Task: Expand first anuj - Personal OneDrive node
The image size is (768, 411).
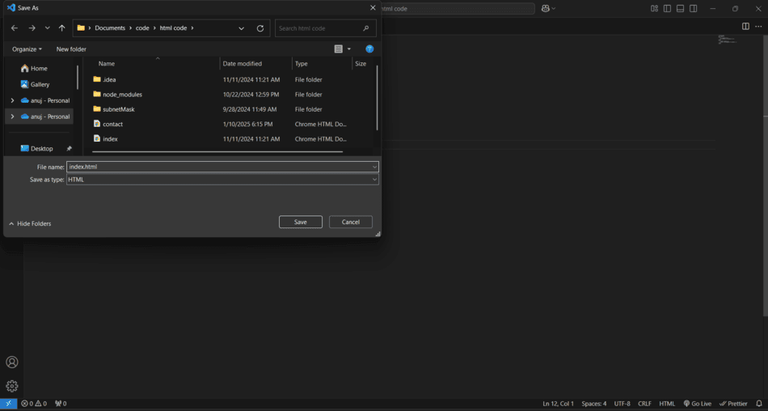Action: [12, 100]
